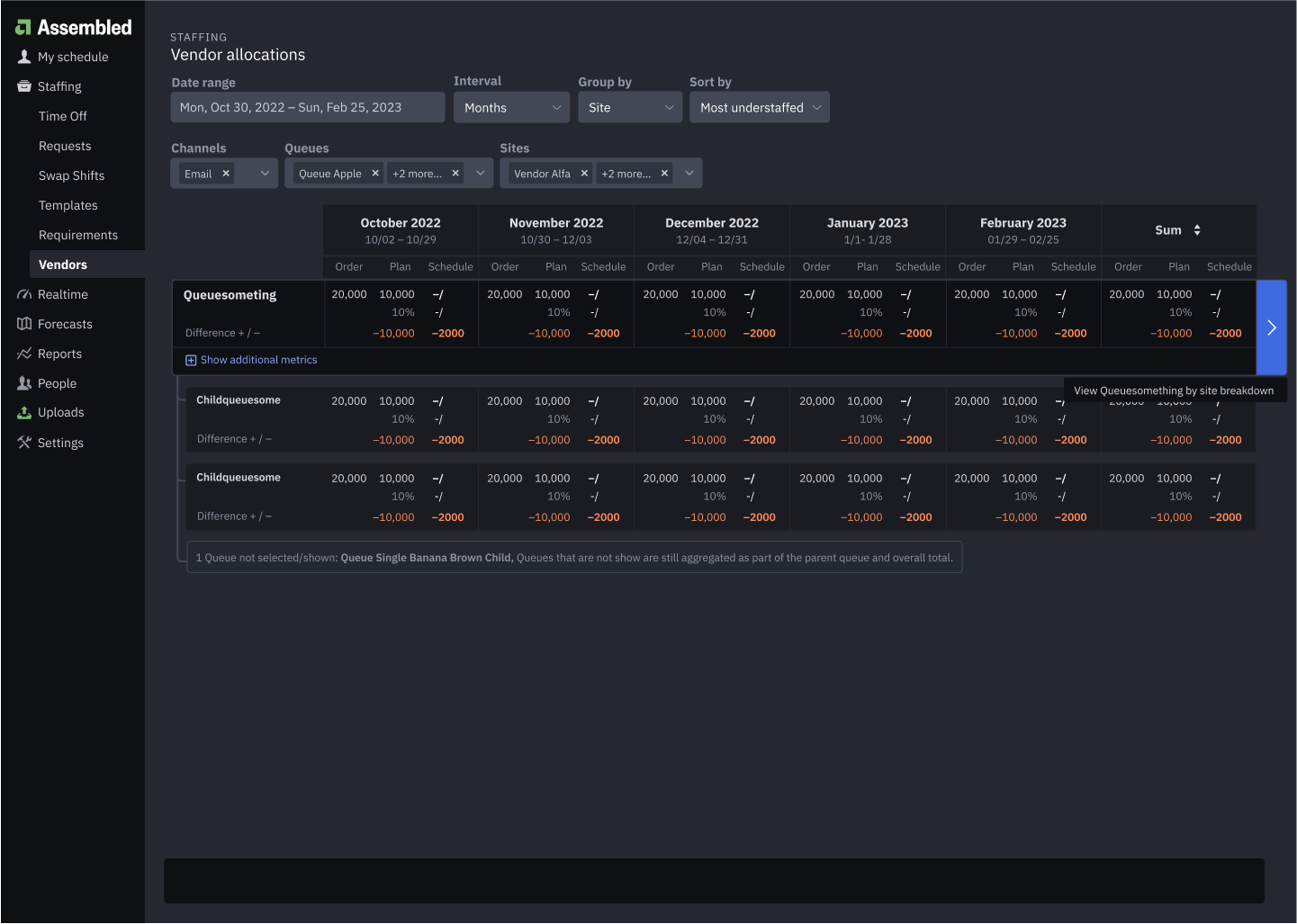Open the Interval Months dropdown
The height and width of the screenshot is (924, 1297).
(x=511, y=108)
